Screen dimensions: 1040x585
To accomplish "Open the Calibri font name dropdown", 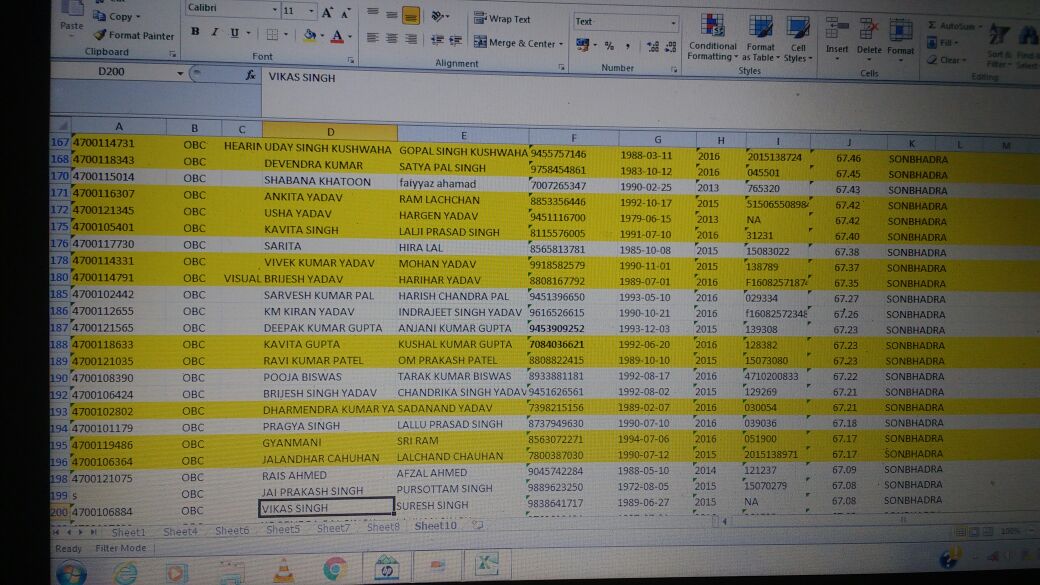I will click(275, 9).
